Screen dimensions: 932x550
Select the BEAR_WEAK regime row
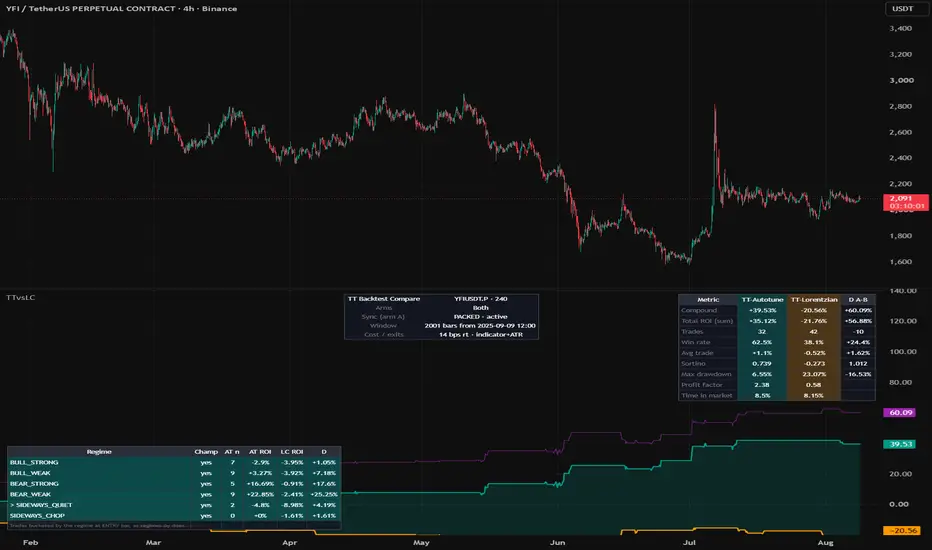[174, 494]
